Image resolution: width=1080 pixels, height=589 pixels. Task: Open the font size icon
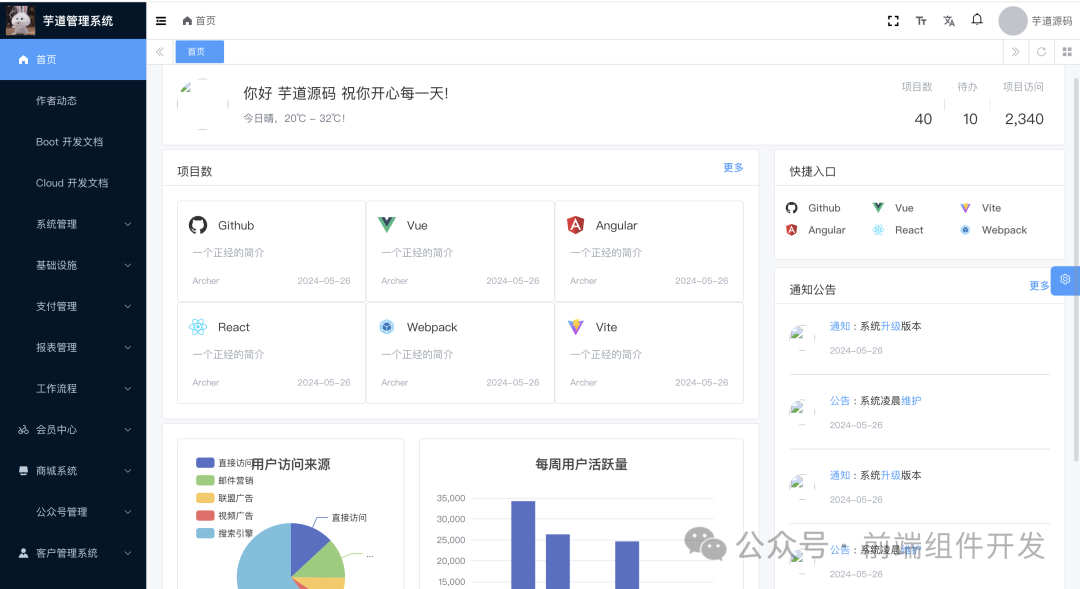tap(921, 21)
